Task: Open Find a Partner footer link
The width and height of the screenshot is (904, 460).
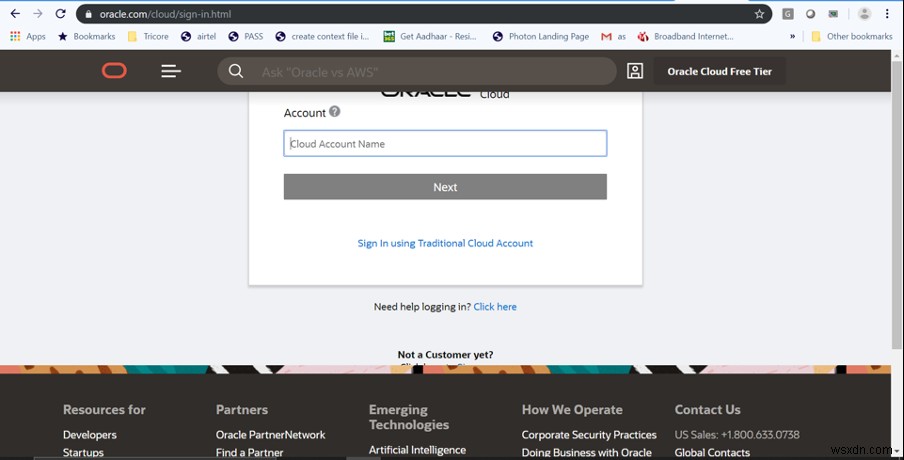Action: pyautogui.click(x=250, y=453)
